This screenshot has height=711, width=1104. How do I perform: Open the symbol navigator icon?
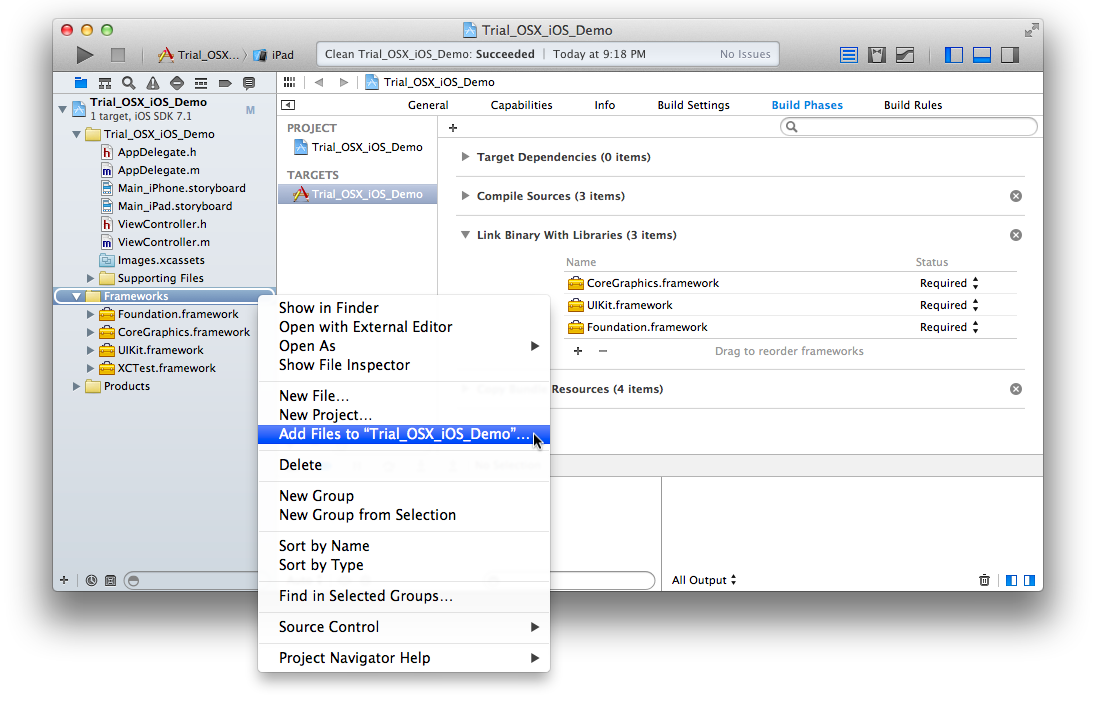(105, 83)
